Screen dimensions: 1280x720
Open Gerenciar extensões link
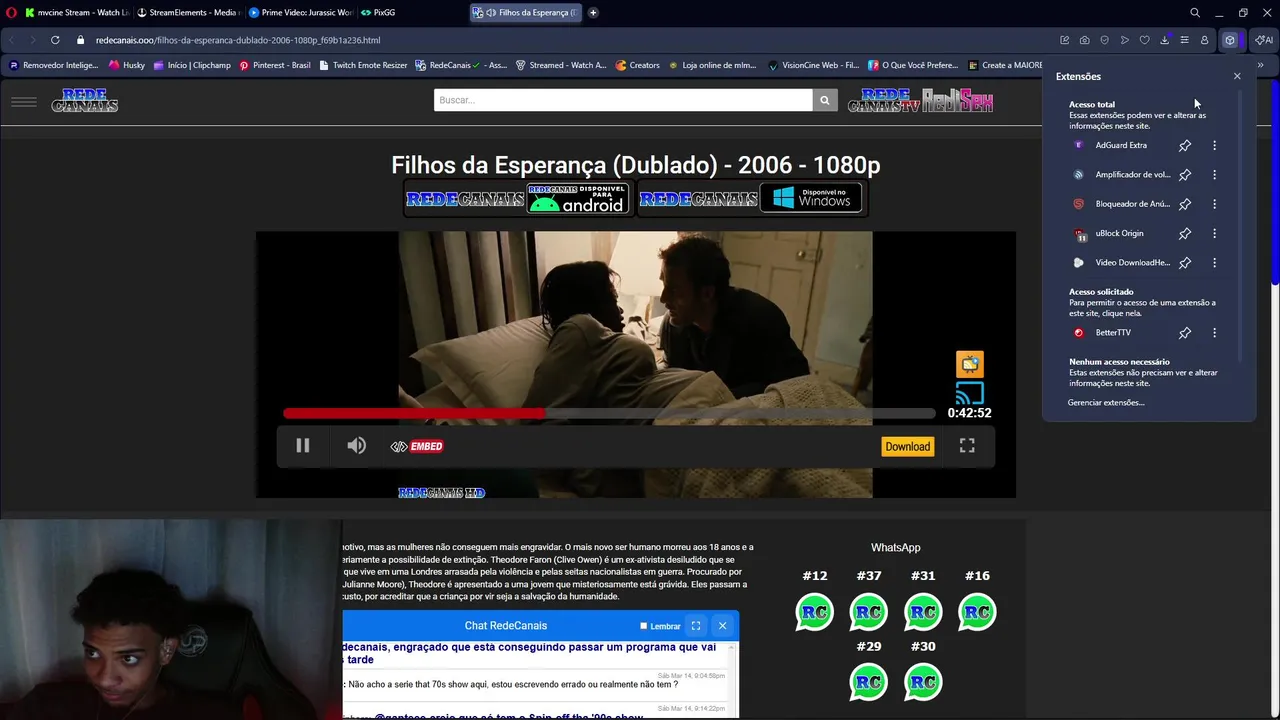1106,402
